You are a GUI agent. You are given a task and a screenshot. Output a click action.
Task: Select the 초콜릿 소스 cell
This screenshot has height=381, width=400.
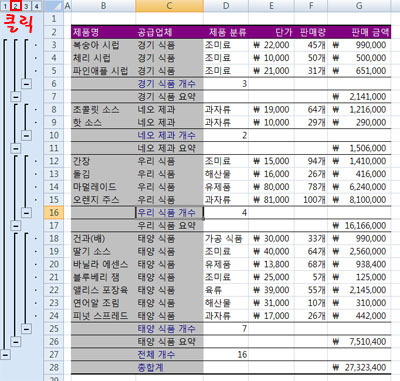(x=103, y=109)
